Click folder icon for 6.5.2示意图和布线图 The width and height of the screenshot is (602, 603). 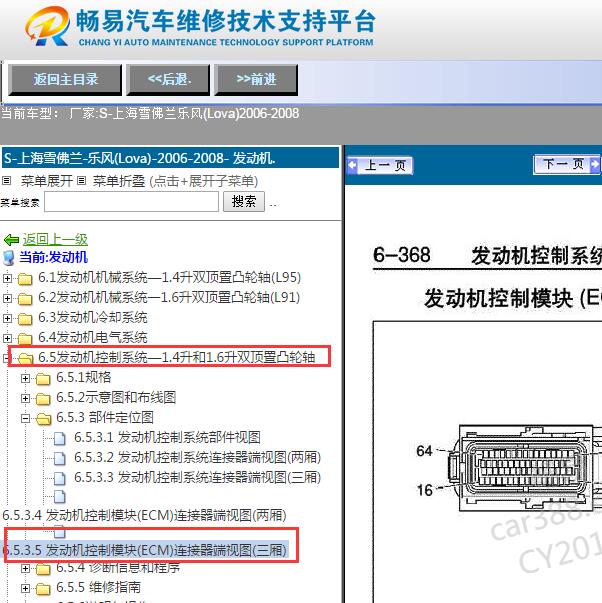[43, 399]
